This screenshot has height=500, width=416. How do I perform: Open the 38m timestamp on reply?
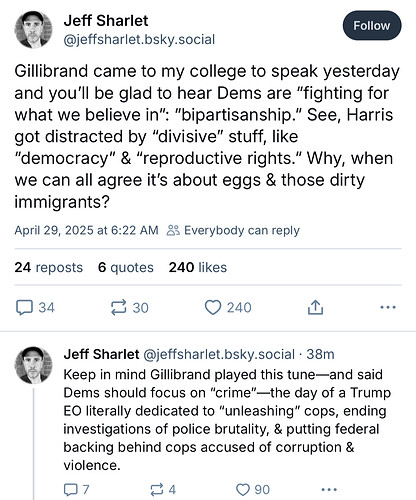pos(320,354)
